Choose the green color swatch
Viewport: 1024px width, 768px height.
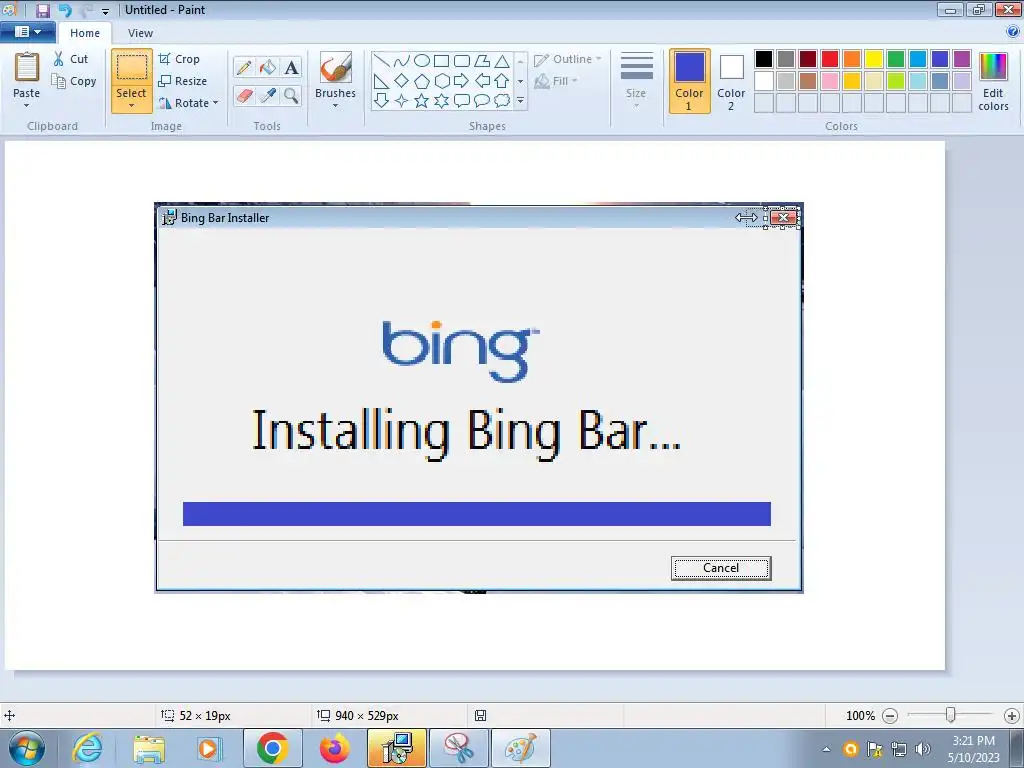(896, 59)
